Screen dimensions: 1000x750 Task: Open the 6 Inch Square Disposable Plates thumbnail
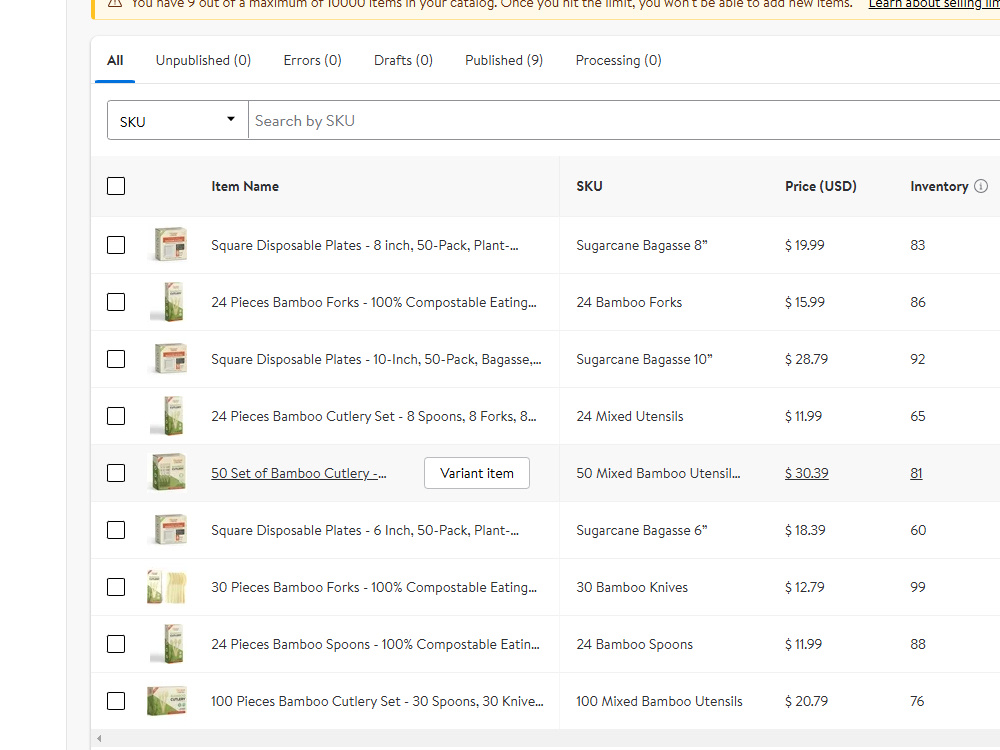pos(170,529)
